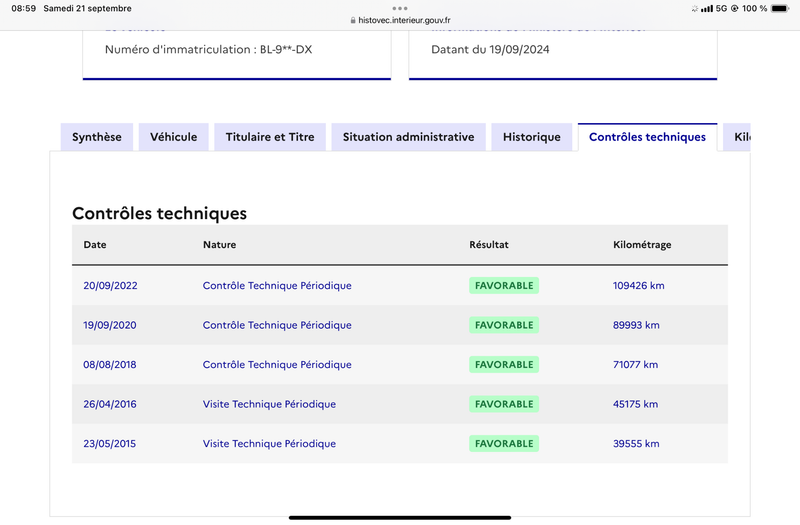800x525 pixels.
Task: Select the 71077 km mileage value
Action: pyautogui.click(x=636, y=364)
